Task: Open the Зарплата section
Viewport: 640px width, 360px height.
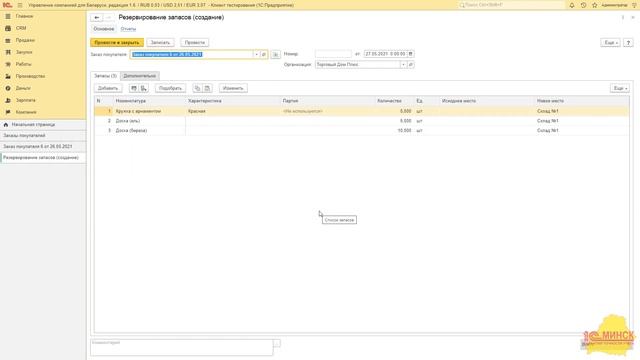Action: coord(25,100)
